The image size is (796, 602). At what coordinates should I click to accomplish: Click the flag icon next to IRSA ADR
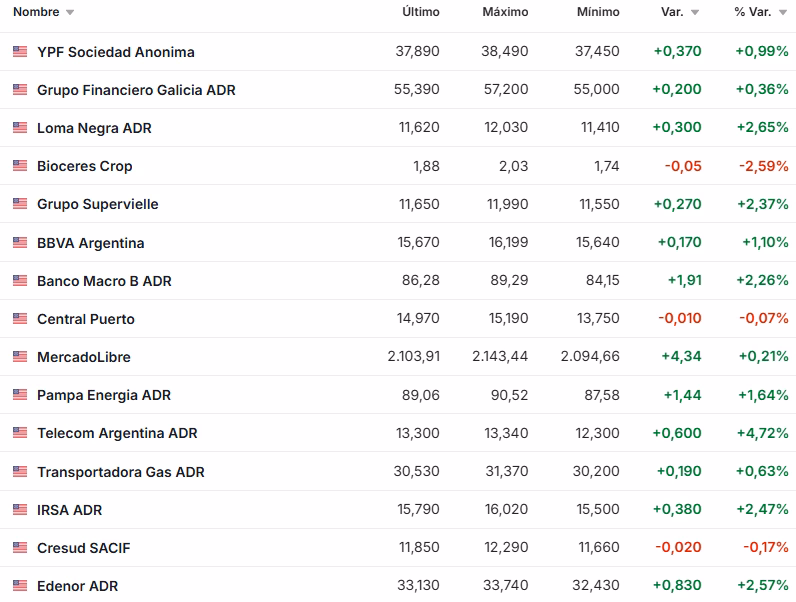(x=20, y=510)
